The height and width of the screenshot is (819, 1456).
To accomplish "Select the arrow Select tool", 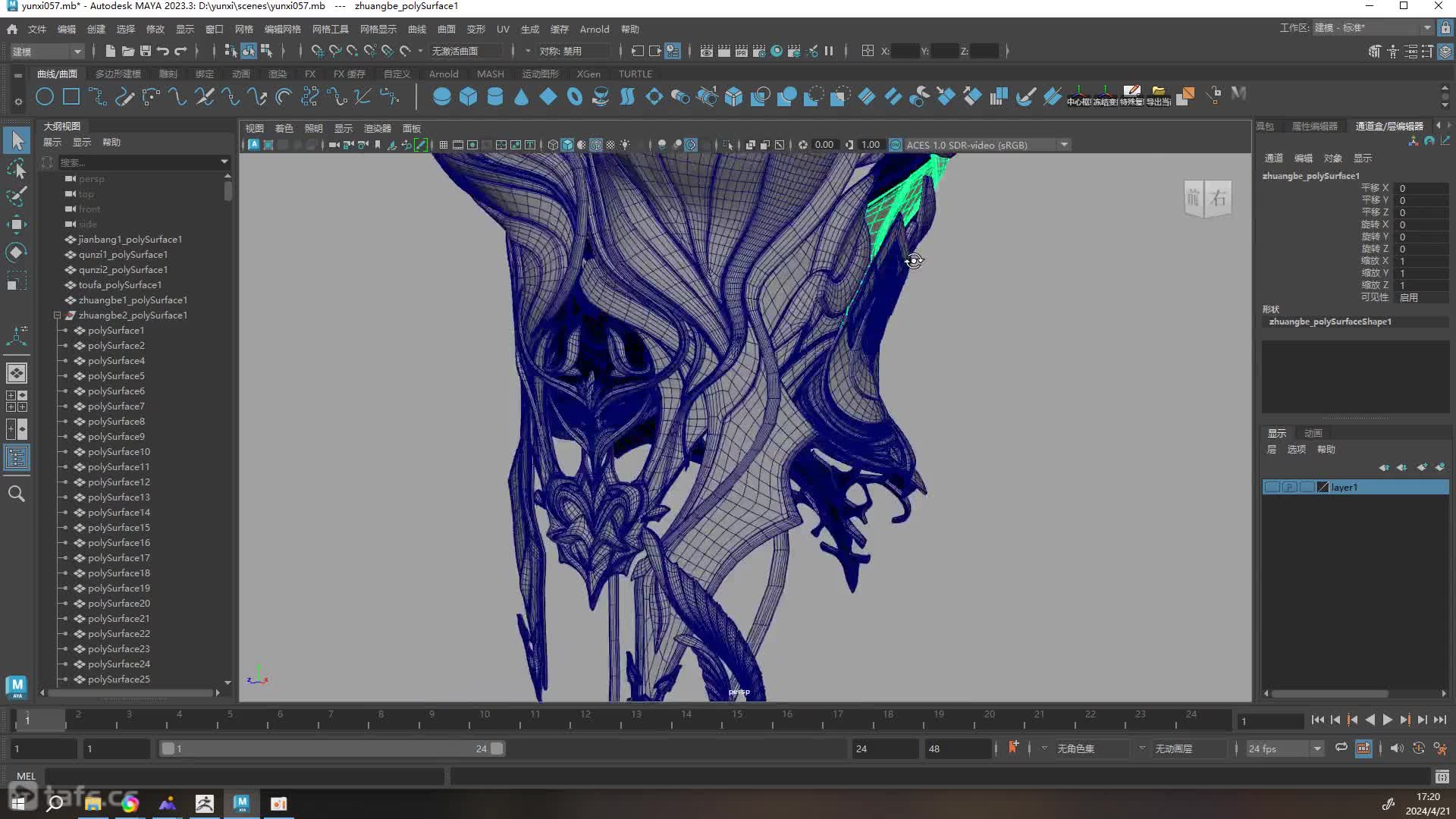I will coord(17,140).
